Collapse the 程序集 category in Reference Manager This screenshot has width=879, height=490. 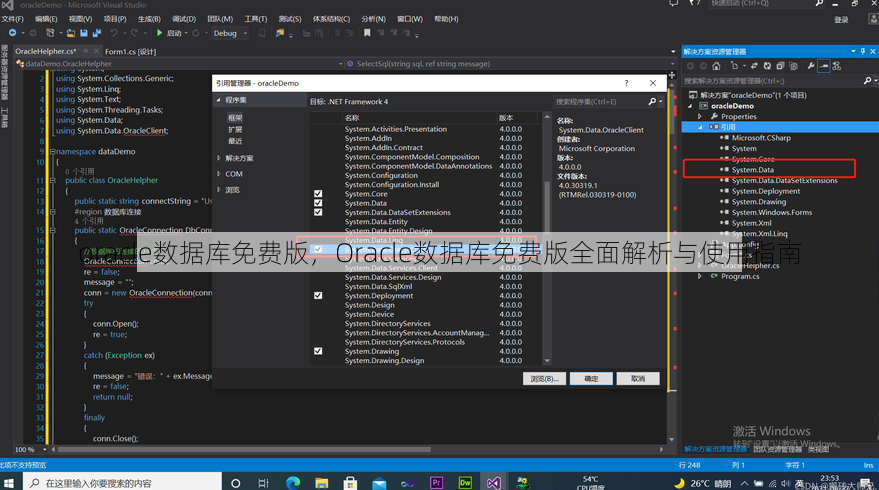coord(219,100)
